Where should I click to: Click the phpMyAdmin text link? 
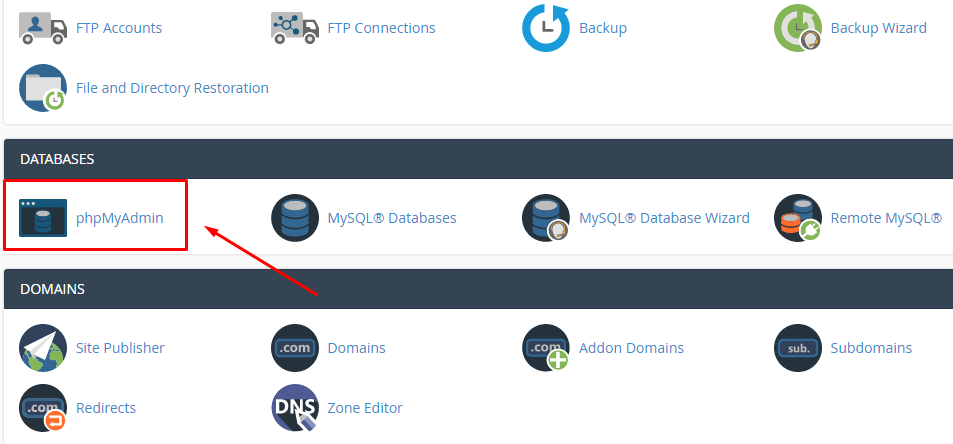coord(120,217)
